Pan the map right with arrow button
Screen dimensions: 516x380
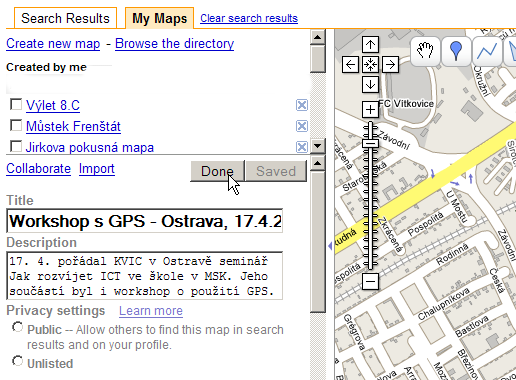pyautogui.click(x=390, y=64)
